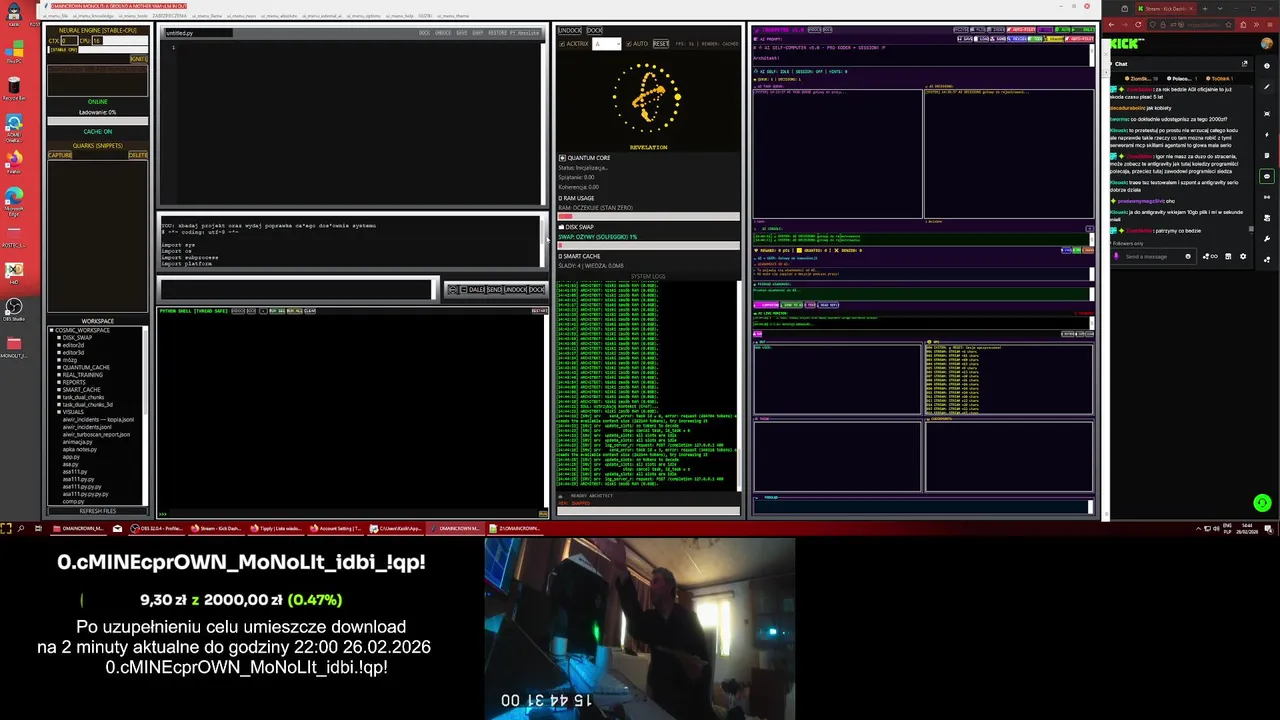Switch to Stream - Kick Dashboard taskbar item
This screenshot has height=720, width=1280.
[216, 528]
